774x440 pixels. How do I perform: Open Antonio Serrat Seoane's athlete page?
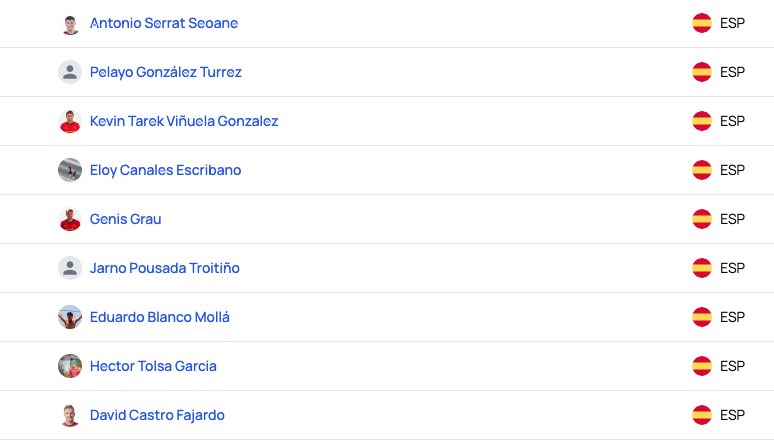click(164, 23)
